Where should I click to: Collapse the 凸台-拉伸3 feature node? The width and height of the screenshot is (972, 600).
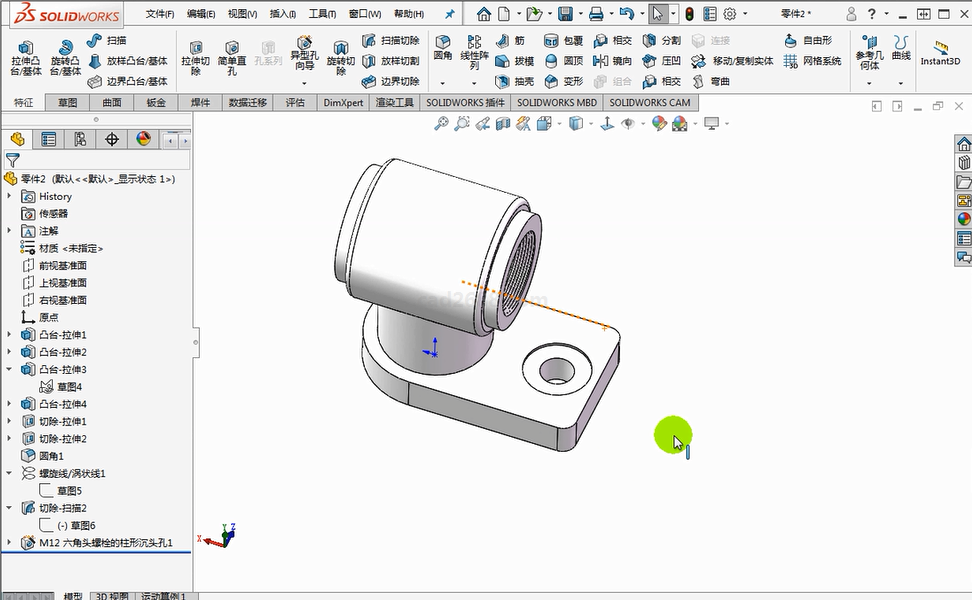pyautogui.click(x=10, y=369)
